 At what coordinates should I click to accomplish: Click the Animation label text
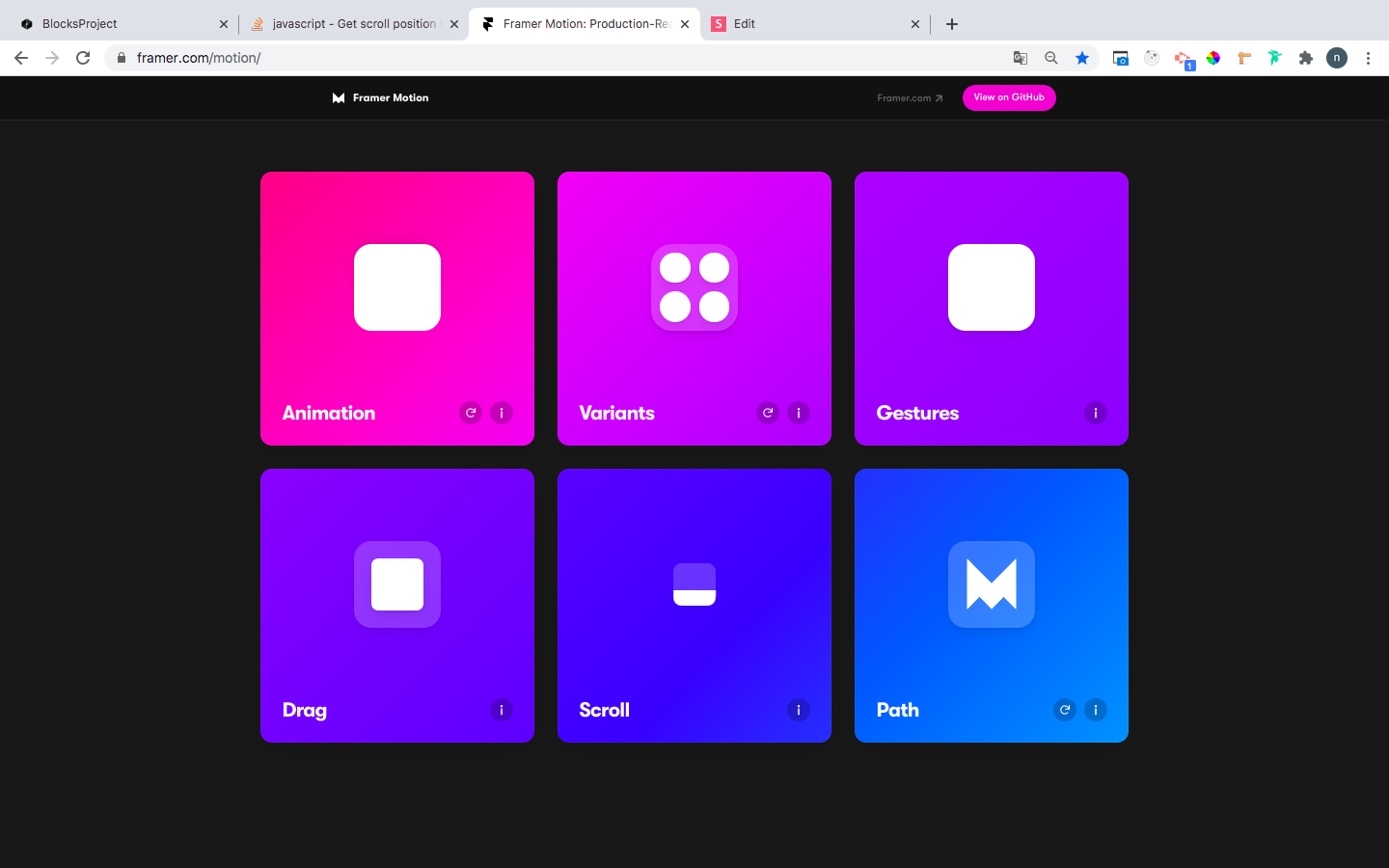click(x=329, y=413)
